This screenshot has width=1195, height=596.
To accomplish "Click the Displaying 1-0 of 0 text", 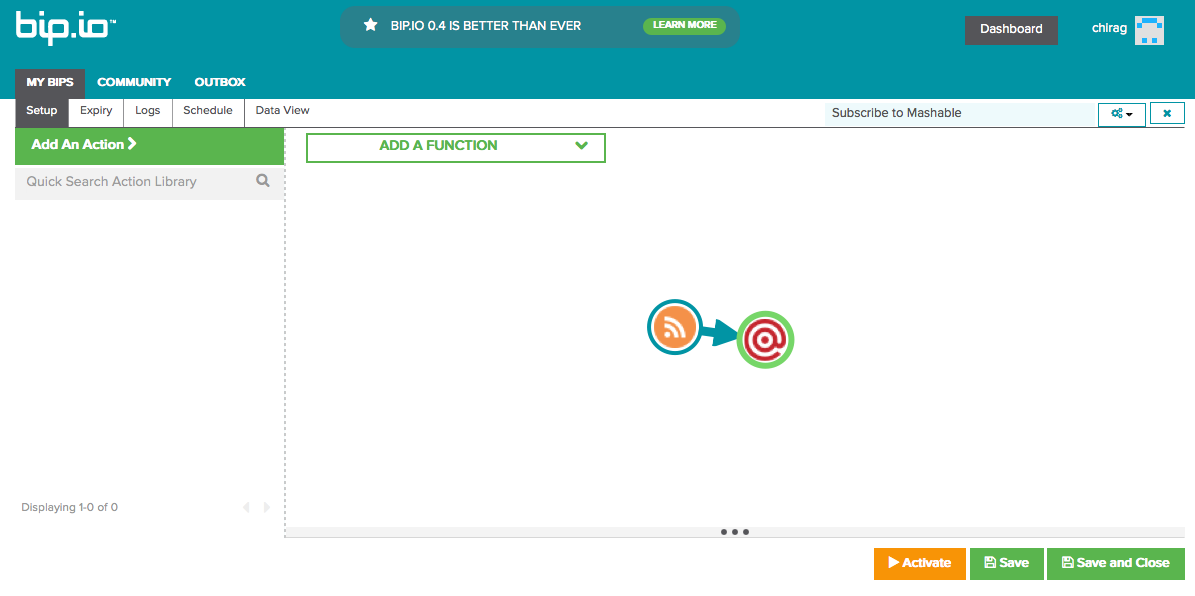I will pos(69,507).
